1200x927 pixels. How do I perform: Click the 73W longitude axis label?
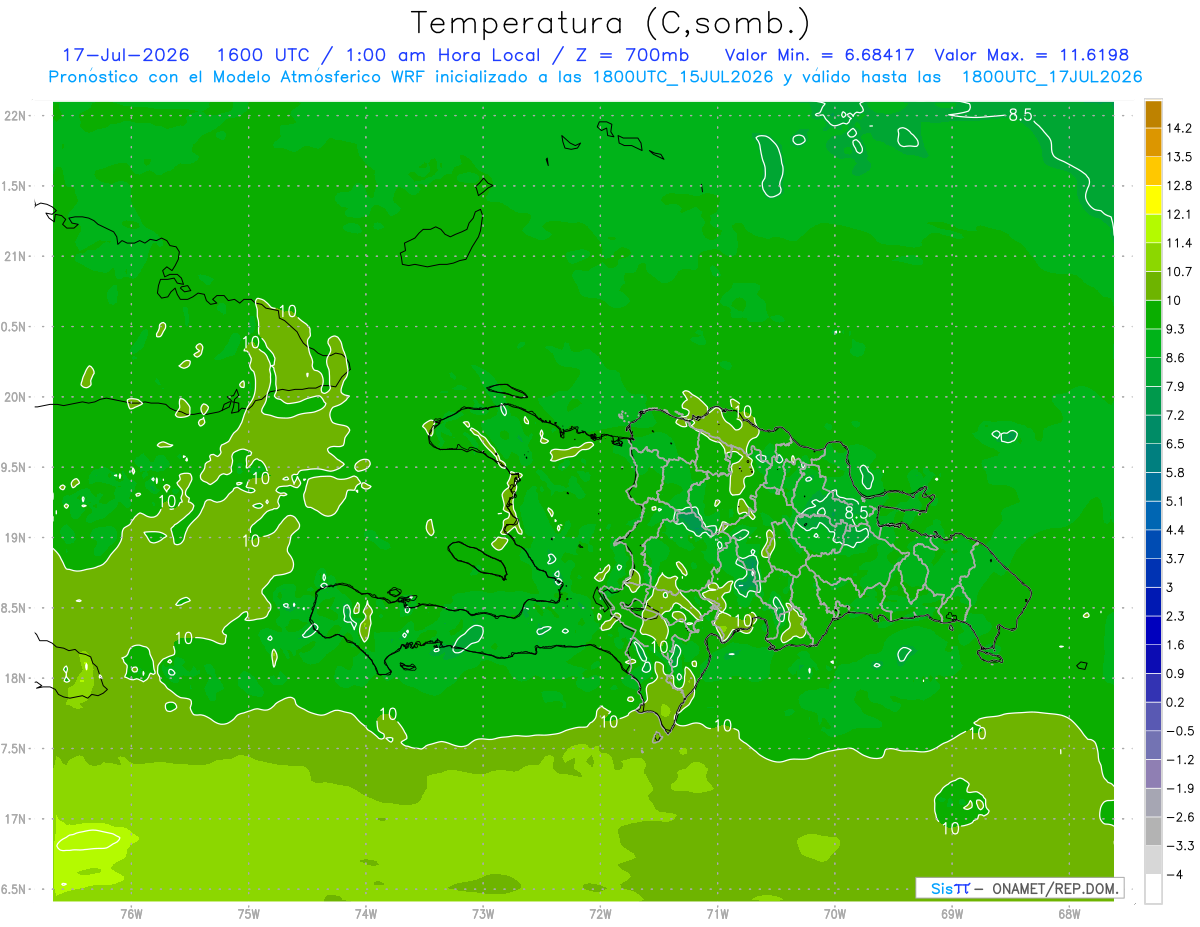tap(483, 914)
